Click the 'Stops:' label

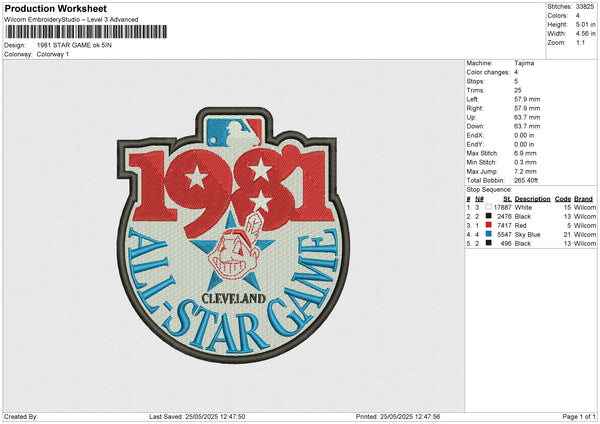[x=475, y=81]
